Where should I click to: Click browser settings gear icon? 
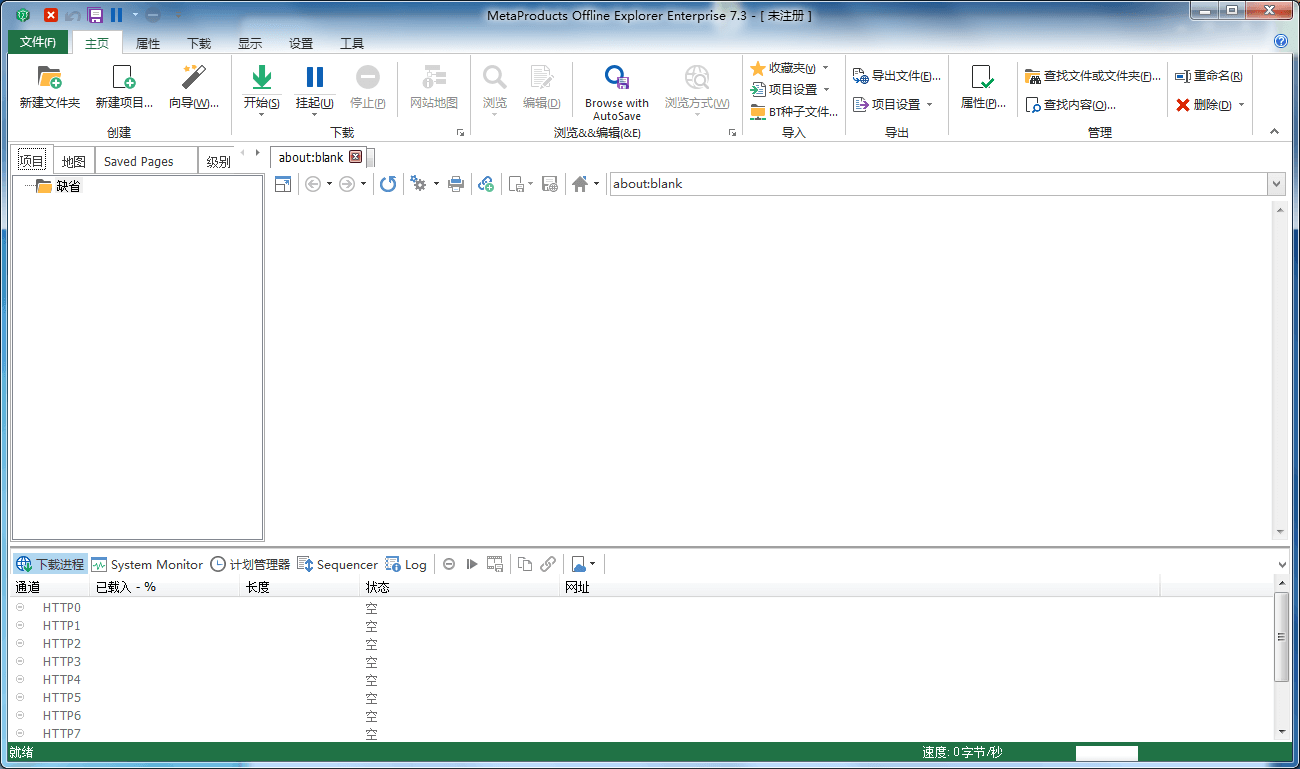coord(418,184)
